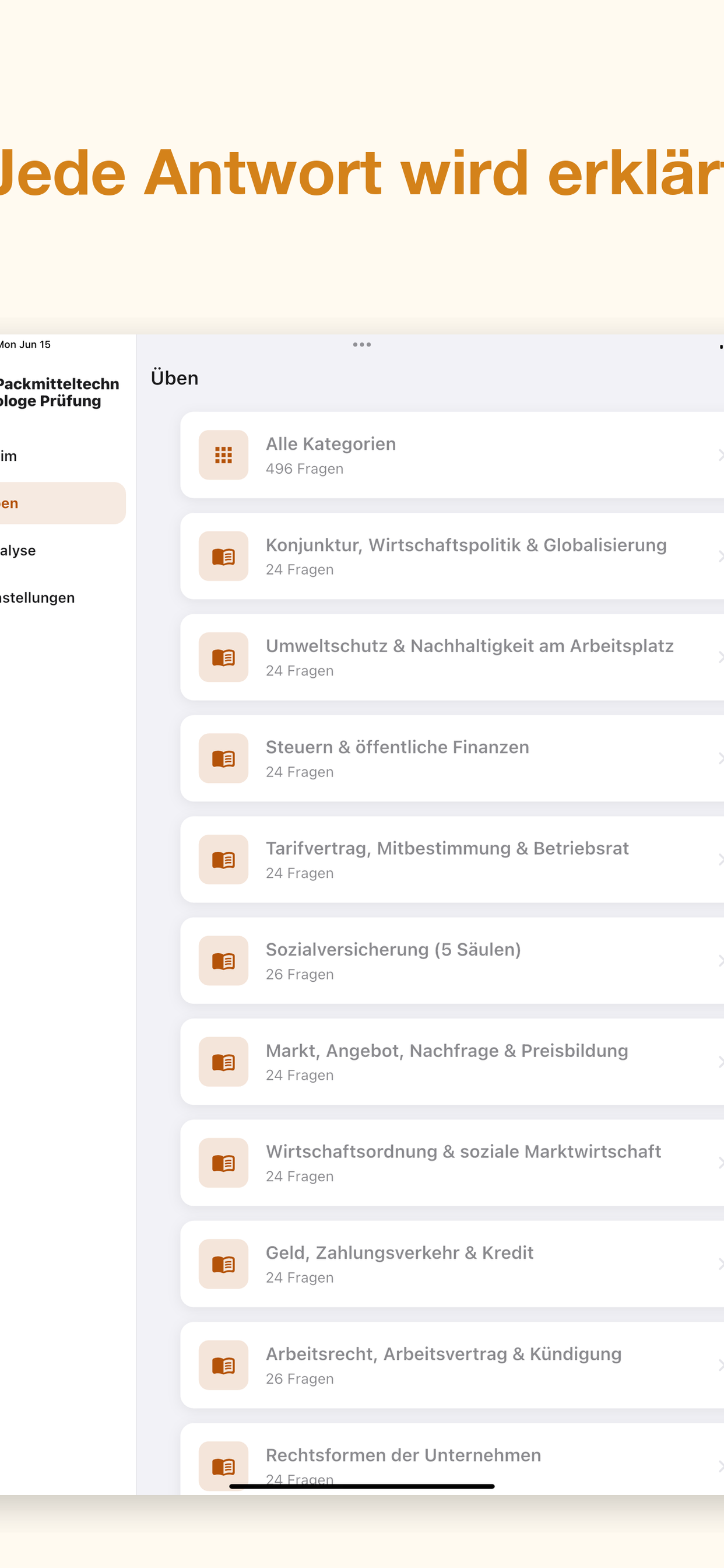Open Umweltschutz & Nachhaltigkeit am Arbeitsplatz category
Viewport: 724px width, 1568px height.
tap(452, 657)
